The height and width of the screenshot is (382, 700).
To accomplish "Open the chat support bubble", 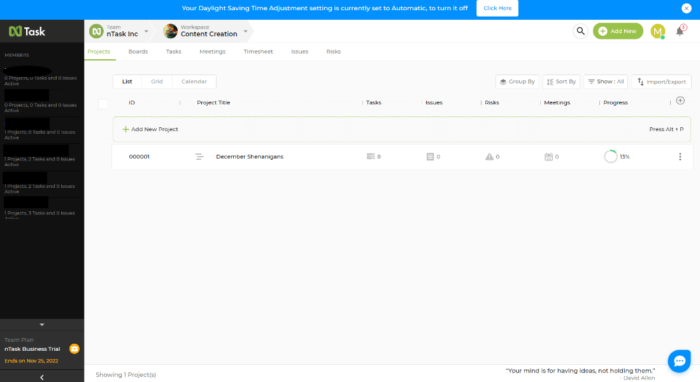I will pyautogui.click(x=679, y=361).
